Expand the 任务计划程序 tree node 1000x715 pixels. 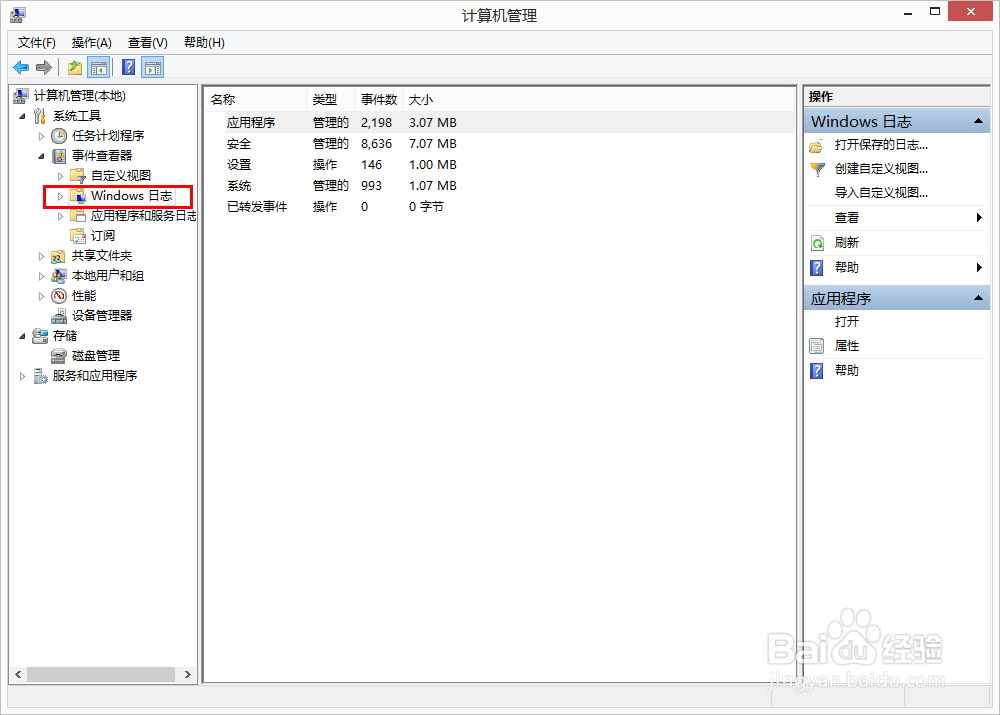pos(41,136)
